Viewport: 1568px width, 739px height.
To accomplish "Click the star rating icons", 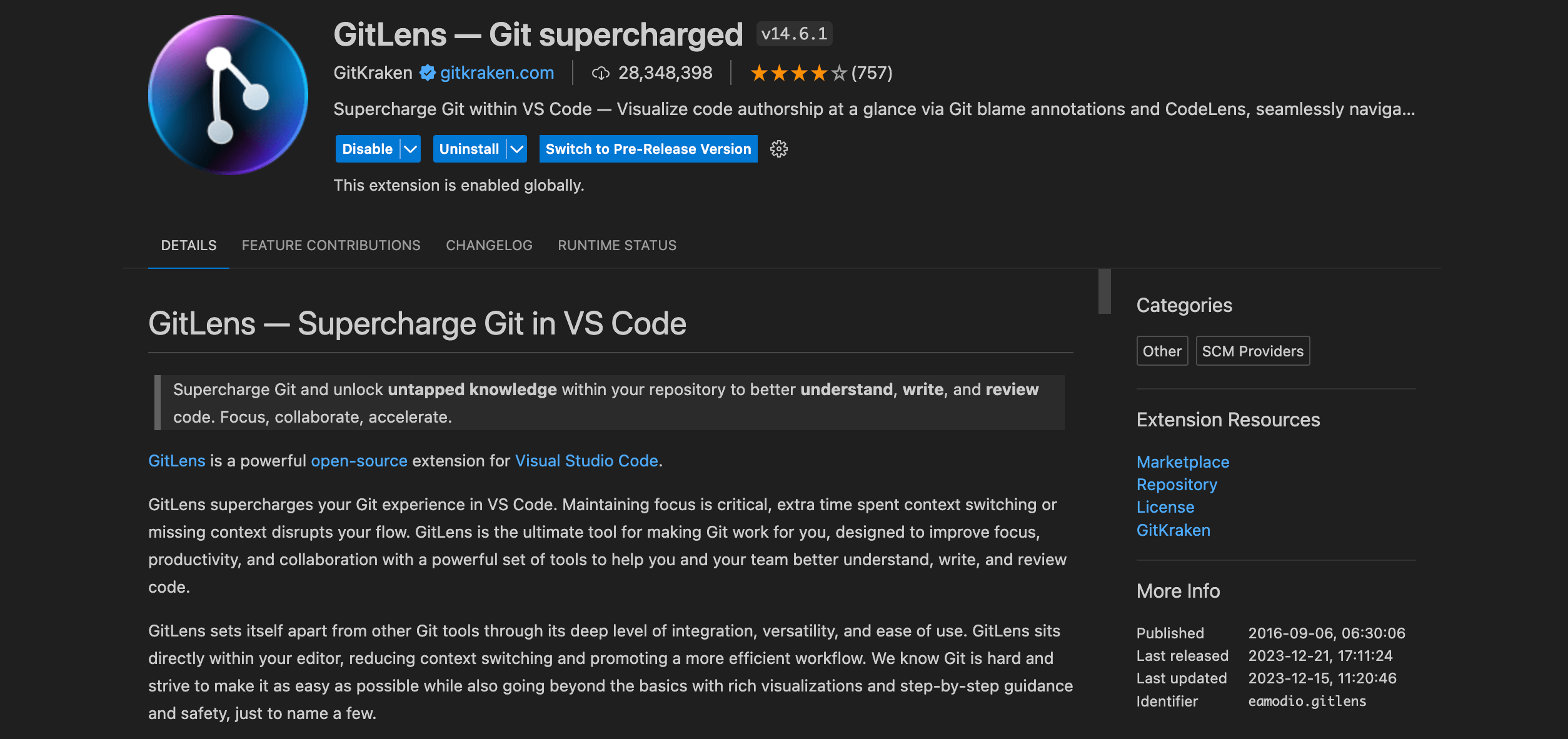I will pyautogui.click(x=798, y=73).
